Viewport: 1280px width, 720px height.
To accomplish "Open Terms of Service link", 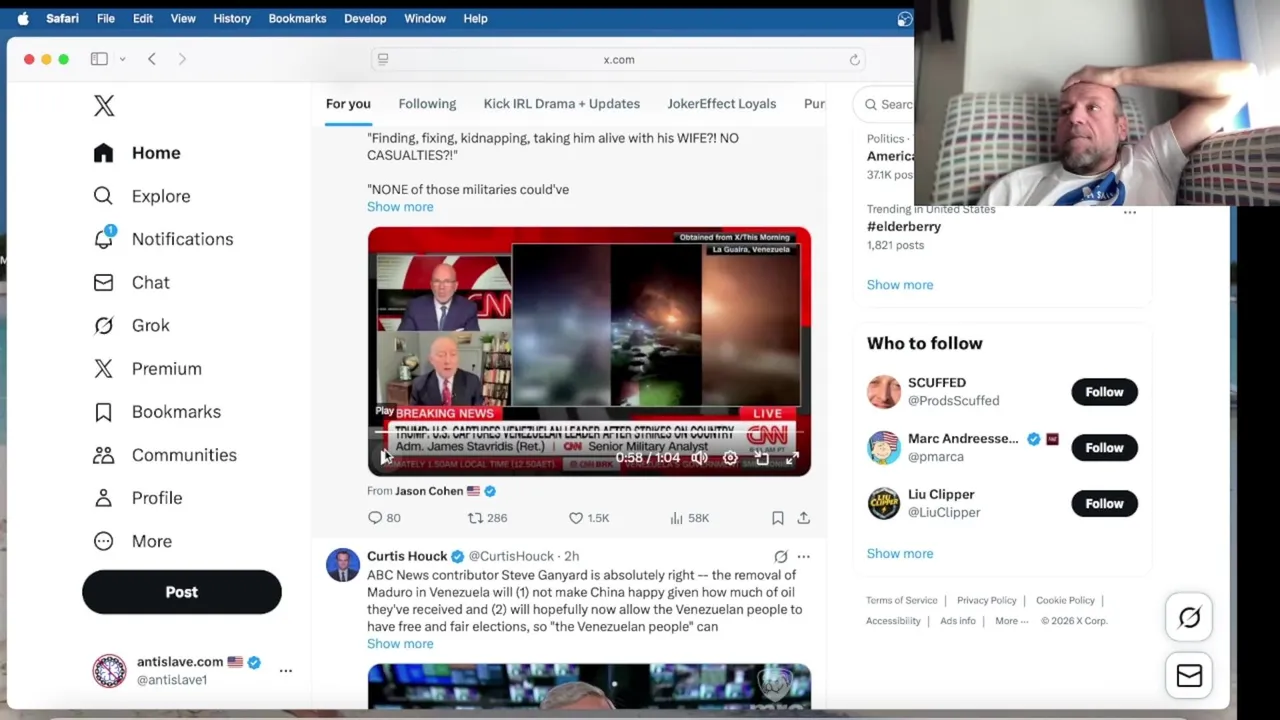I will tap(902, 601).
